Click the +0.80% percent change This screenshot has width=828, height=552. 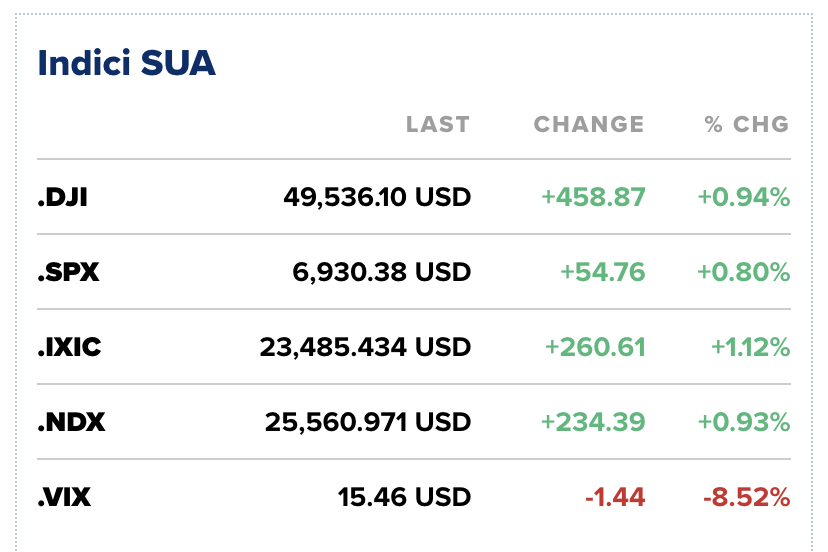click(744, 271)
